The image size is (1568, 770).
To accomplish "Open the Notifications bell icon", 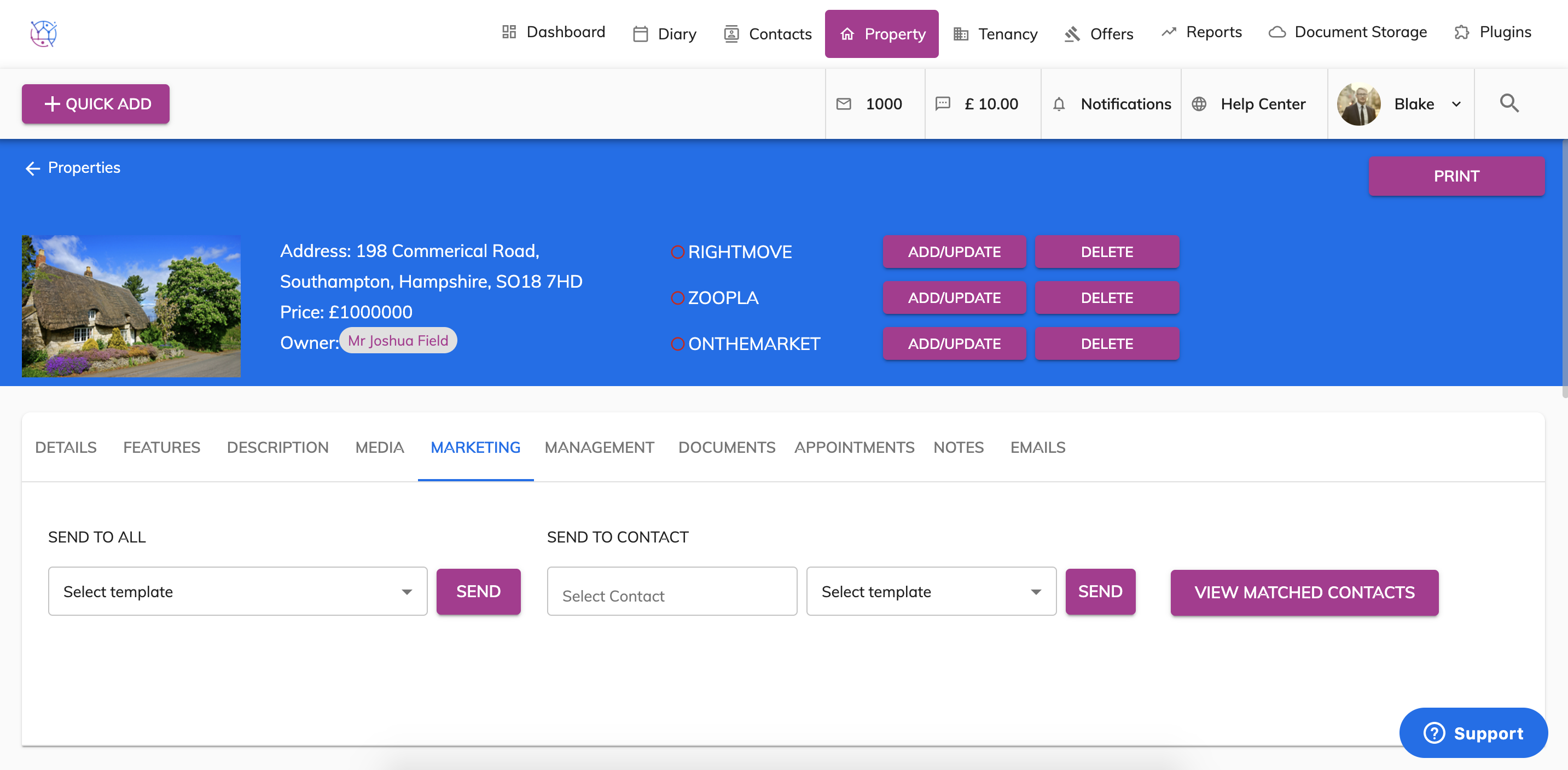I will tap(1059, 104).
